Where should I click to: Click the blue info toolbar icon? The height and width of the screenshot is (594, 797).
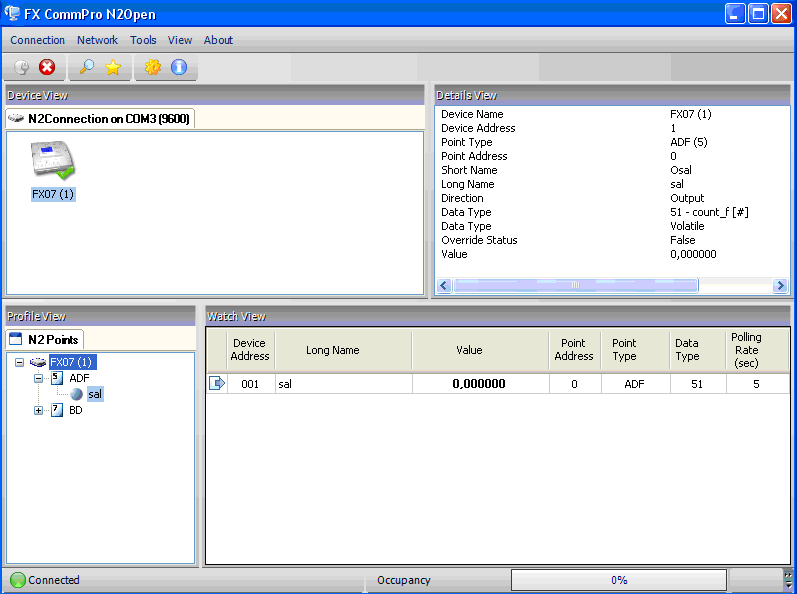(x=179, y=67)
